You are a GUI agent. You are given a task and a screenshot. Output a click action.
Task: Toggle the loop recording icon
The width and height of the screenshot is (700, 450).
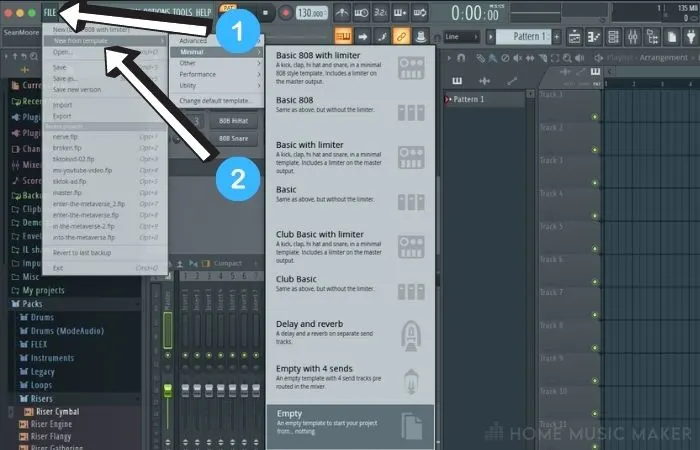420,12
